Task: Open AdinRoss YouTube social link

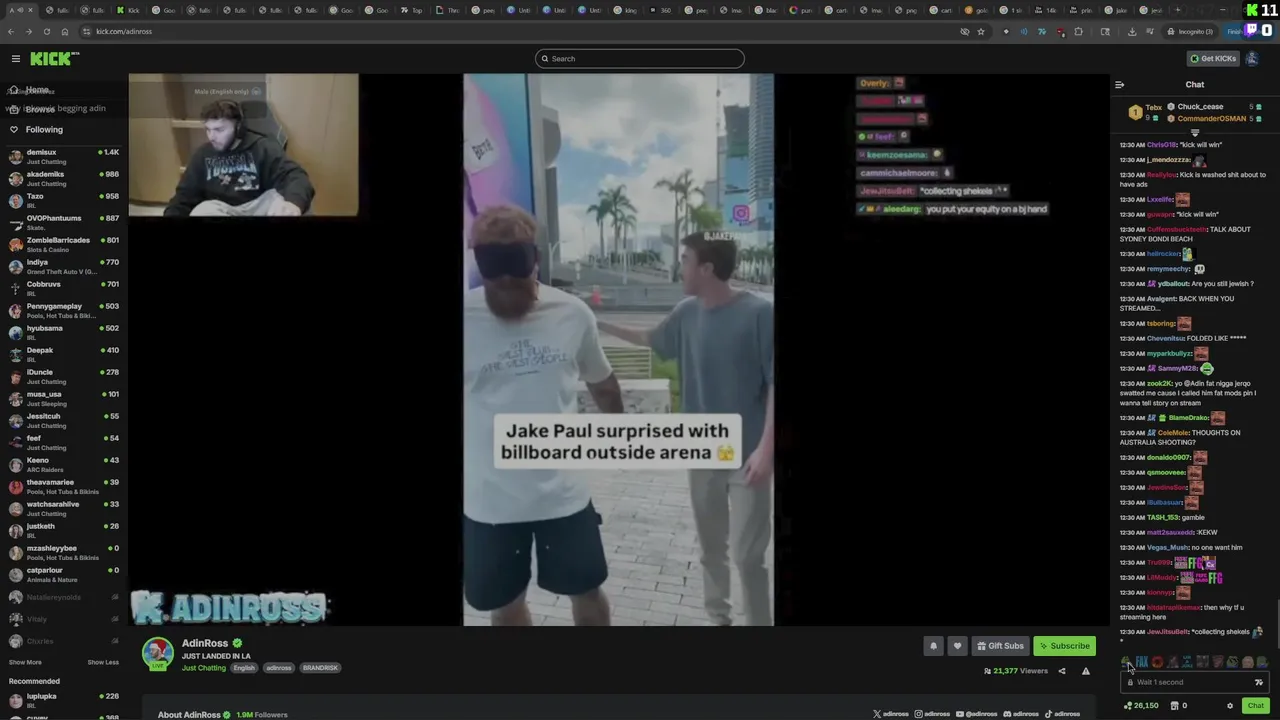Action: tap(976, 714)
